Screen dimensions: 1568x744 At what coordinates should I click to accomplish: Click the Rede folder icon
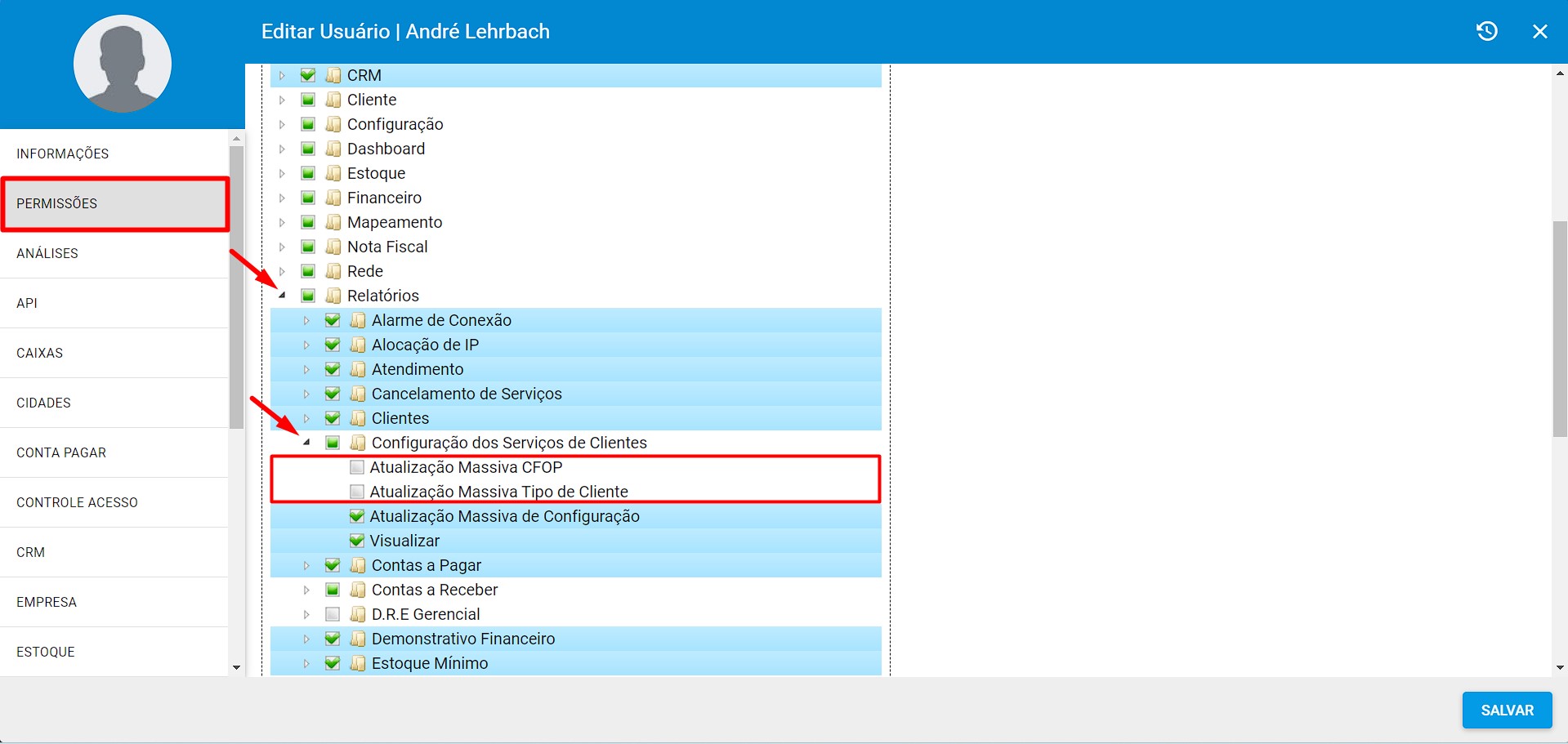click(x=333, y=271)
